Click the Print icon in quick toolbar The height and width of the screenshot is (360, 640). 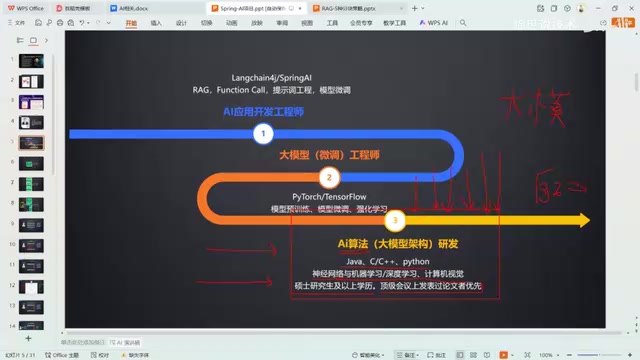pyautogui.click(x=60, y=23)
